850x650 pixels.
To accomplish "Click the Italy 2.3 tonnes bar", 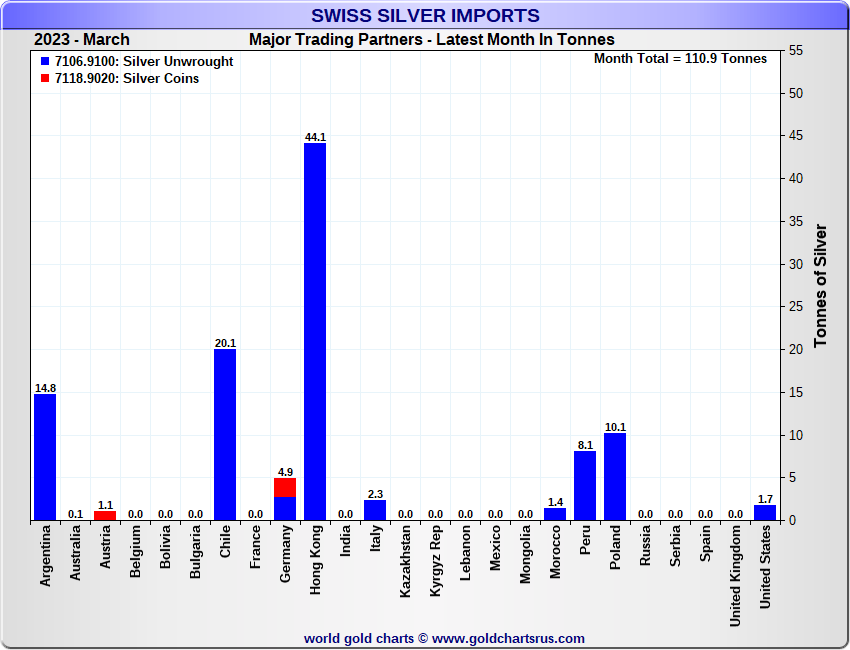I will (x=375, y=510).
